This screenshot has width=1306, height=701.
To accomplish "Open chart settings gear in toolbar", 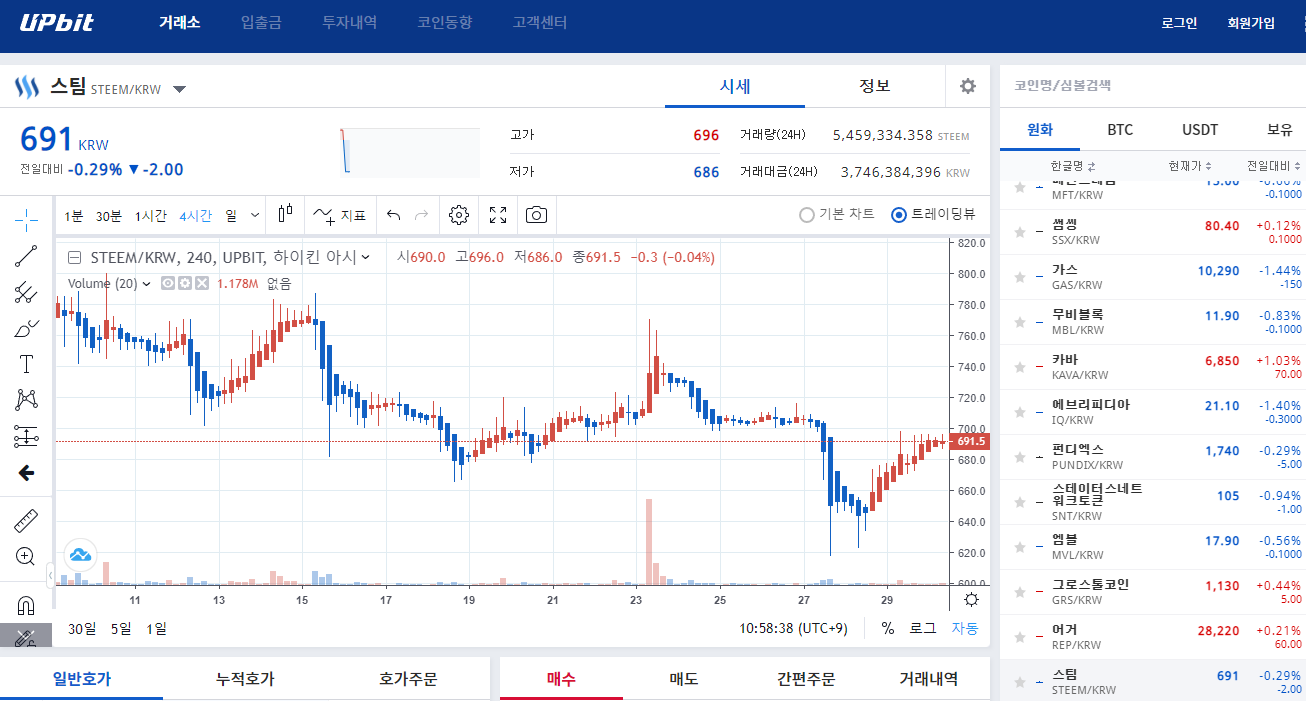I will pyautogui.click(x=459, y=215).
